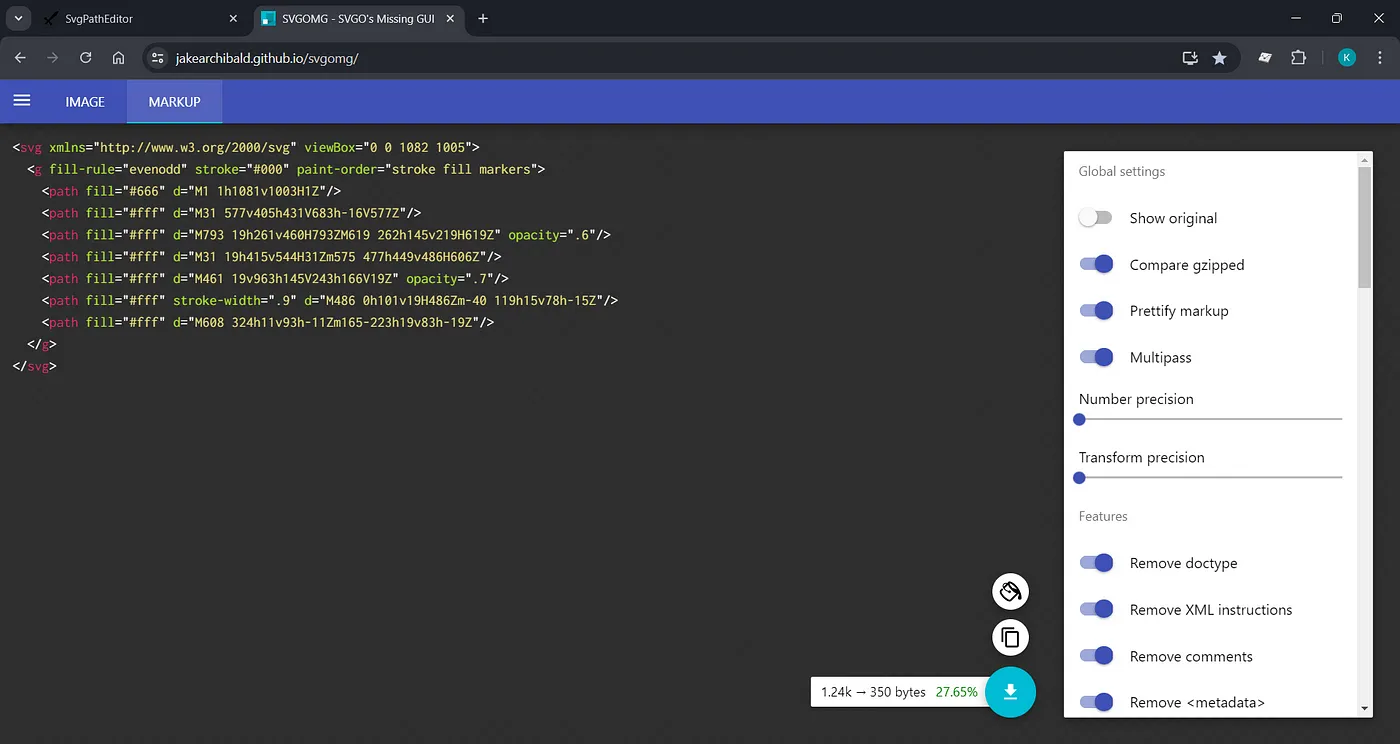This screenshot has width=1400, height=744.
Task: Disable Prettify markup
Action: pos(1096,311)
